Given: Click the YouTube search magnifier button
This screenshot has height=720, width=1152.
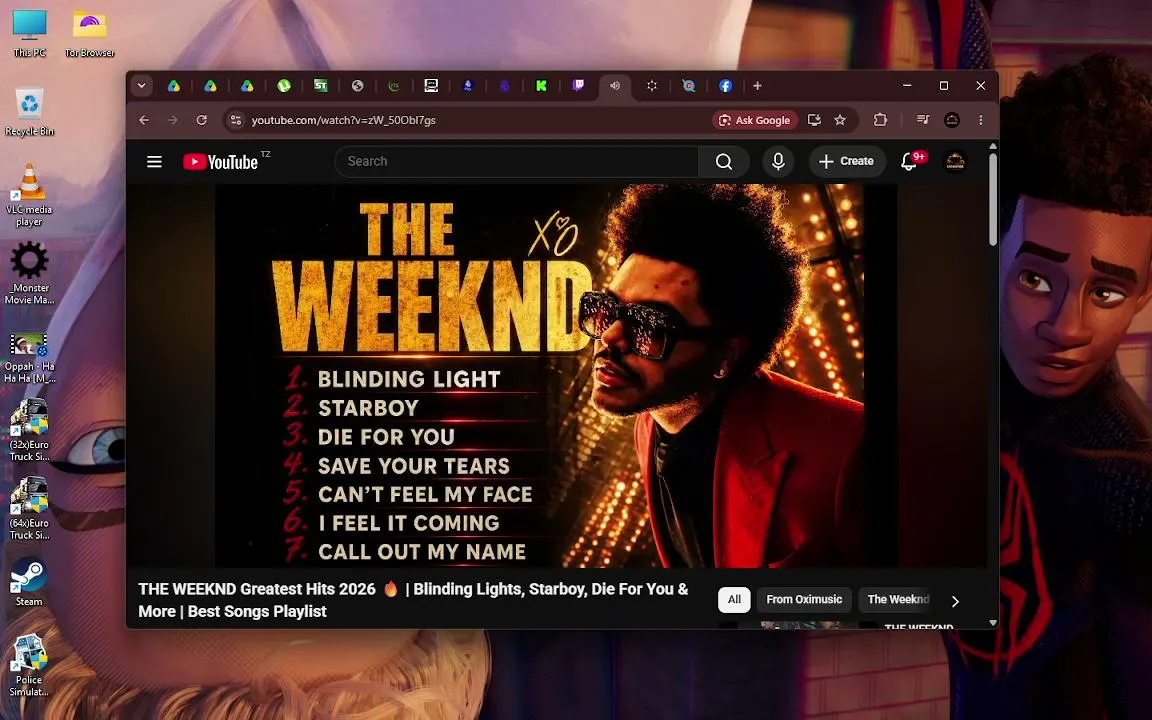Looking at the screenshot, I should tap(724, 162).
